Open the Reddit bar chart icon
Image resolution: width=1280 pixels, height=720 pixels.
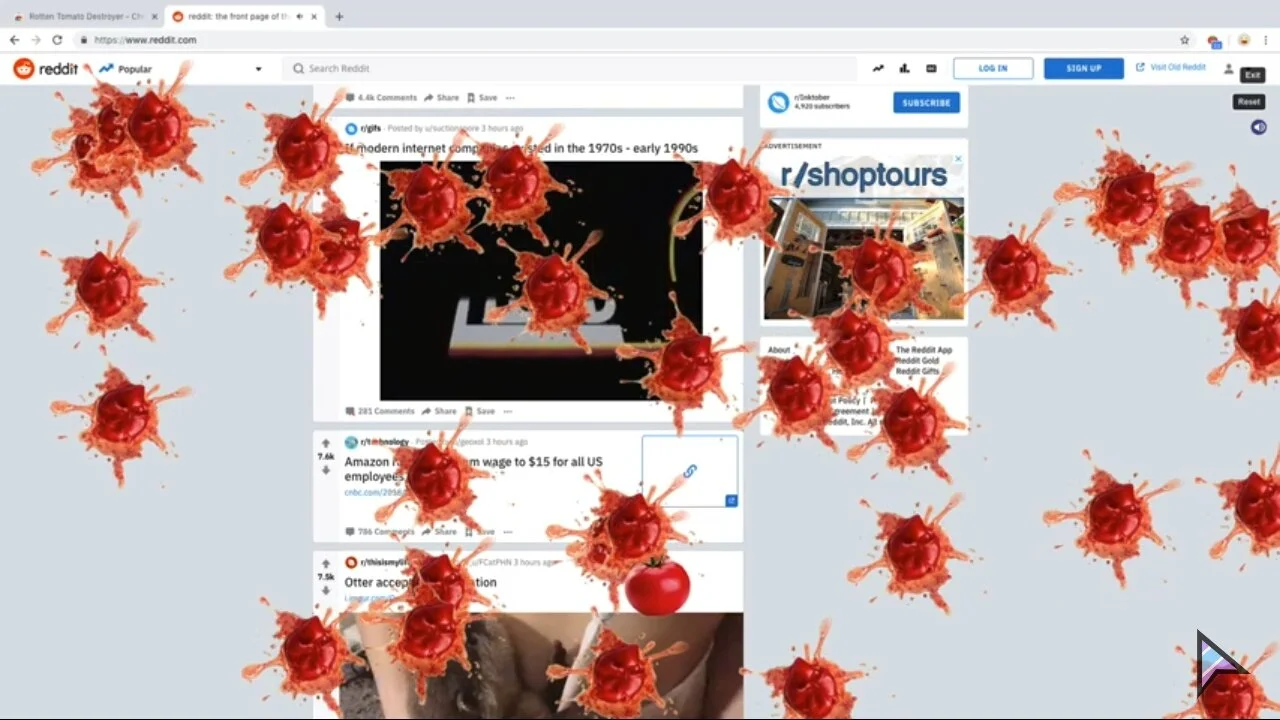(904, 68)
